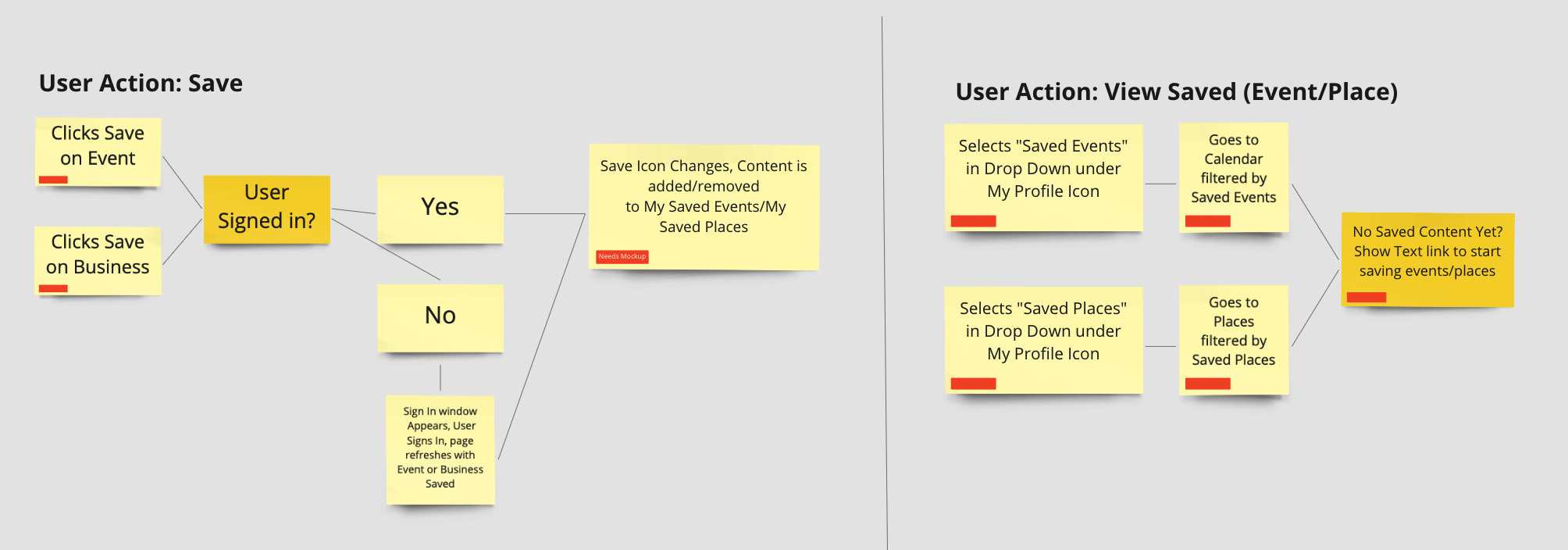
Task: Select the "Clicks Save on Business" sticky note
Action: point(98,260)
